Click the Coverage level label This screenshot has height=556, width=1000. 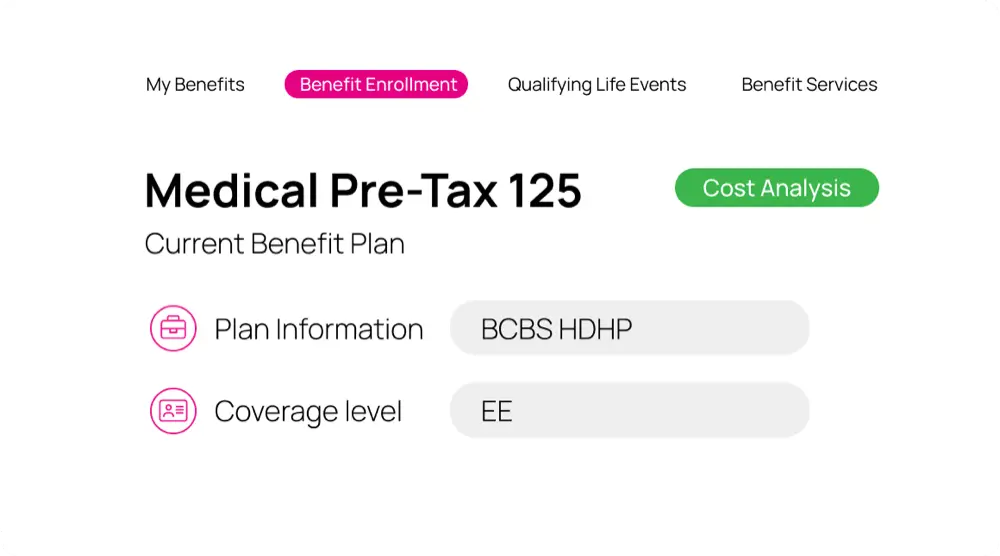308,411
